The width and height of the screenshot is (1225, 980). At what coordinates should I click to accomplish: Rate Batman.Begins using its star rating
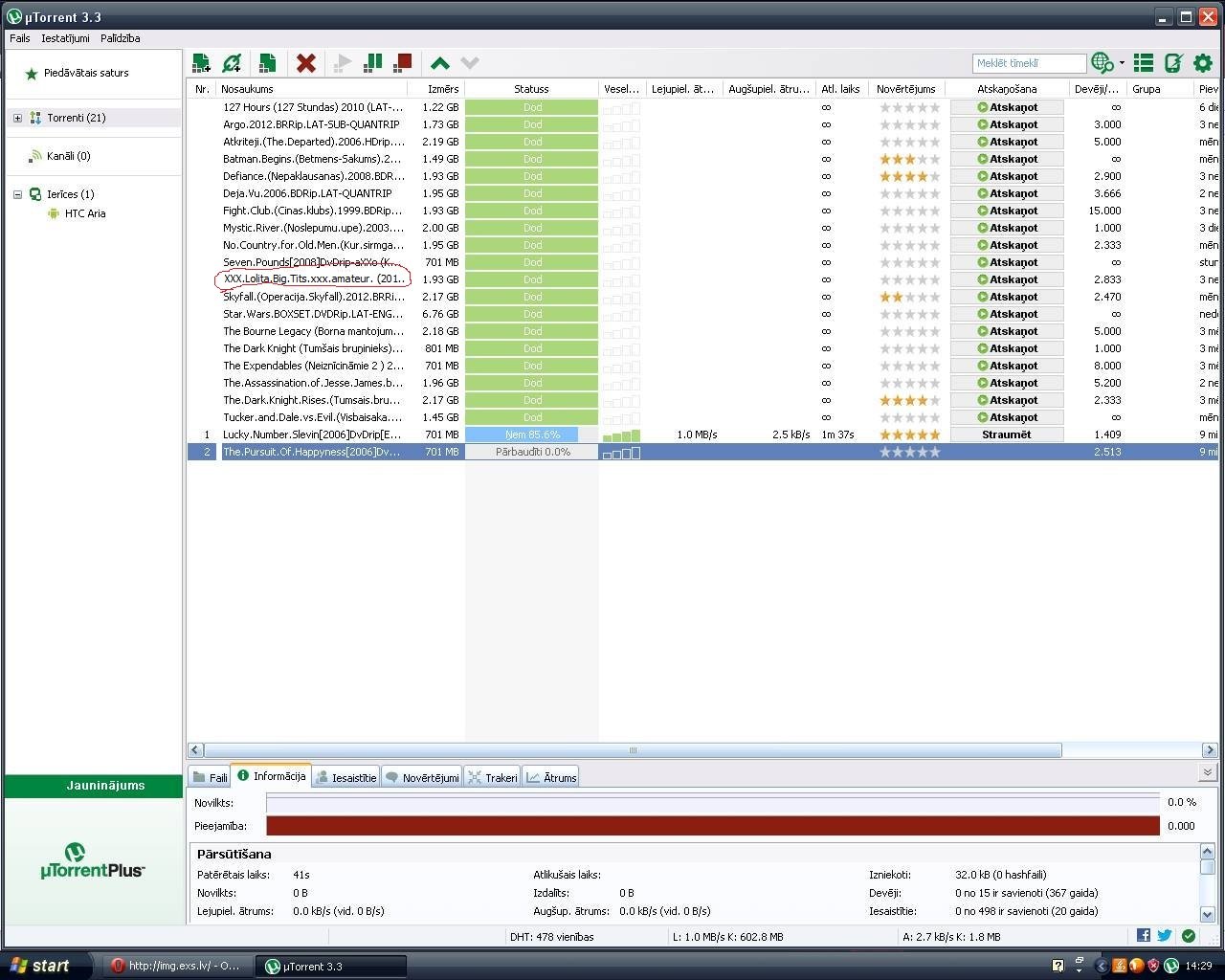coord(909,159)
